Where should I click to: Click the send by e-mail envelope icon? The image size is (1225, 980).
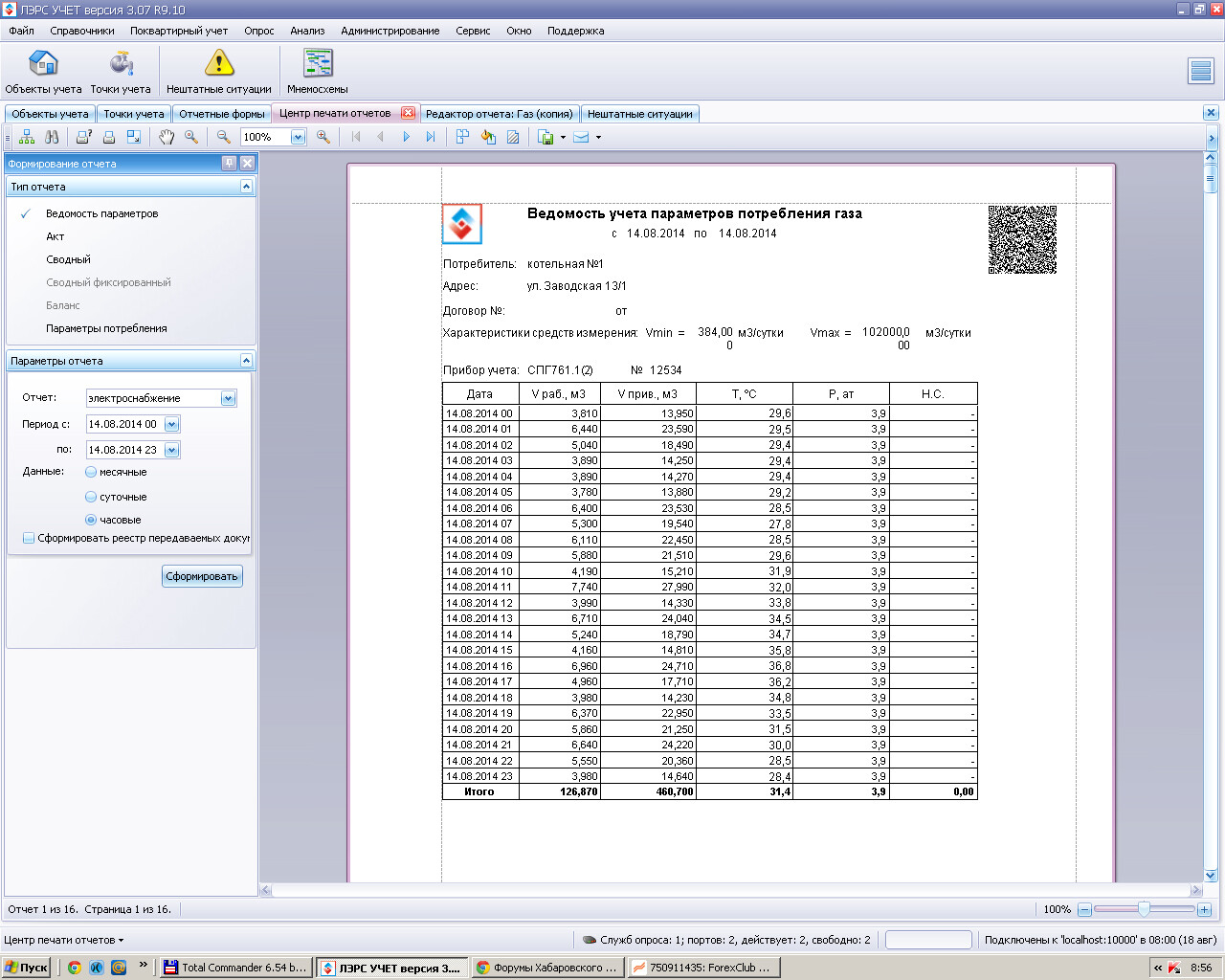tap(581, 137)
